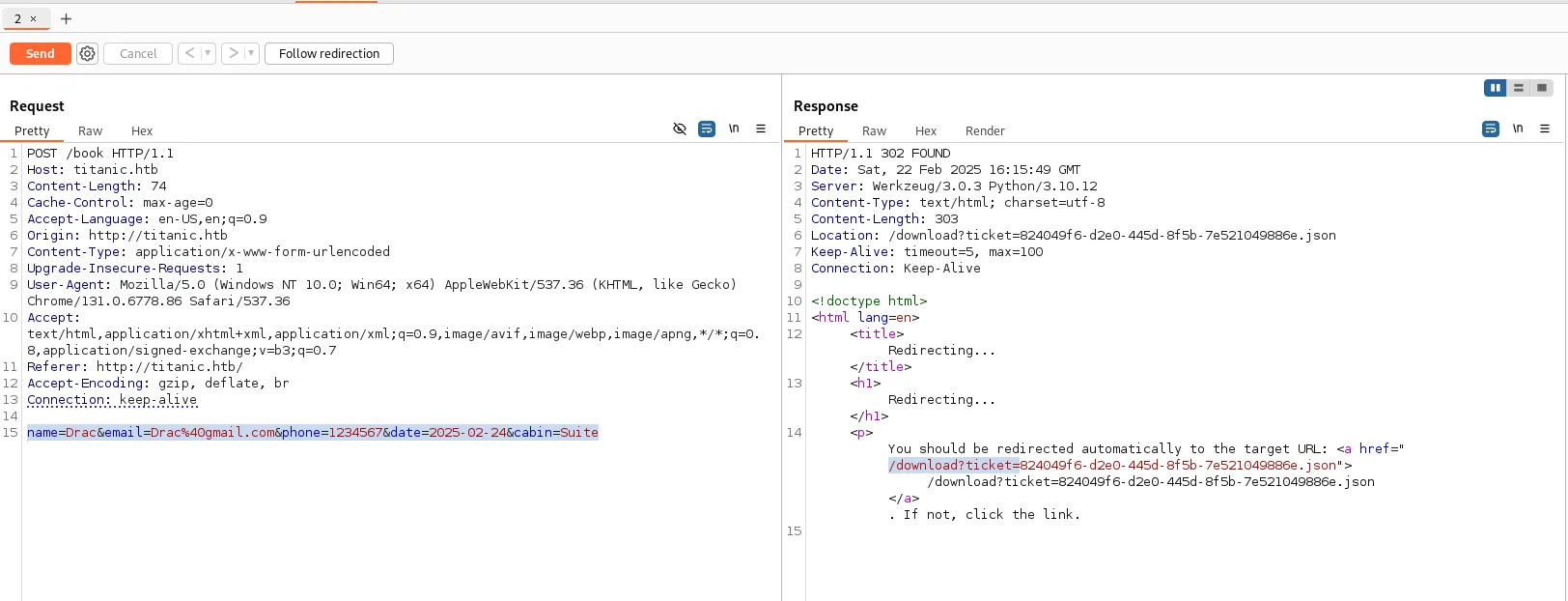
Task: Open Response pane hamburger menu
Action: pos(1545,129)
